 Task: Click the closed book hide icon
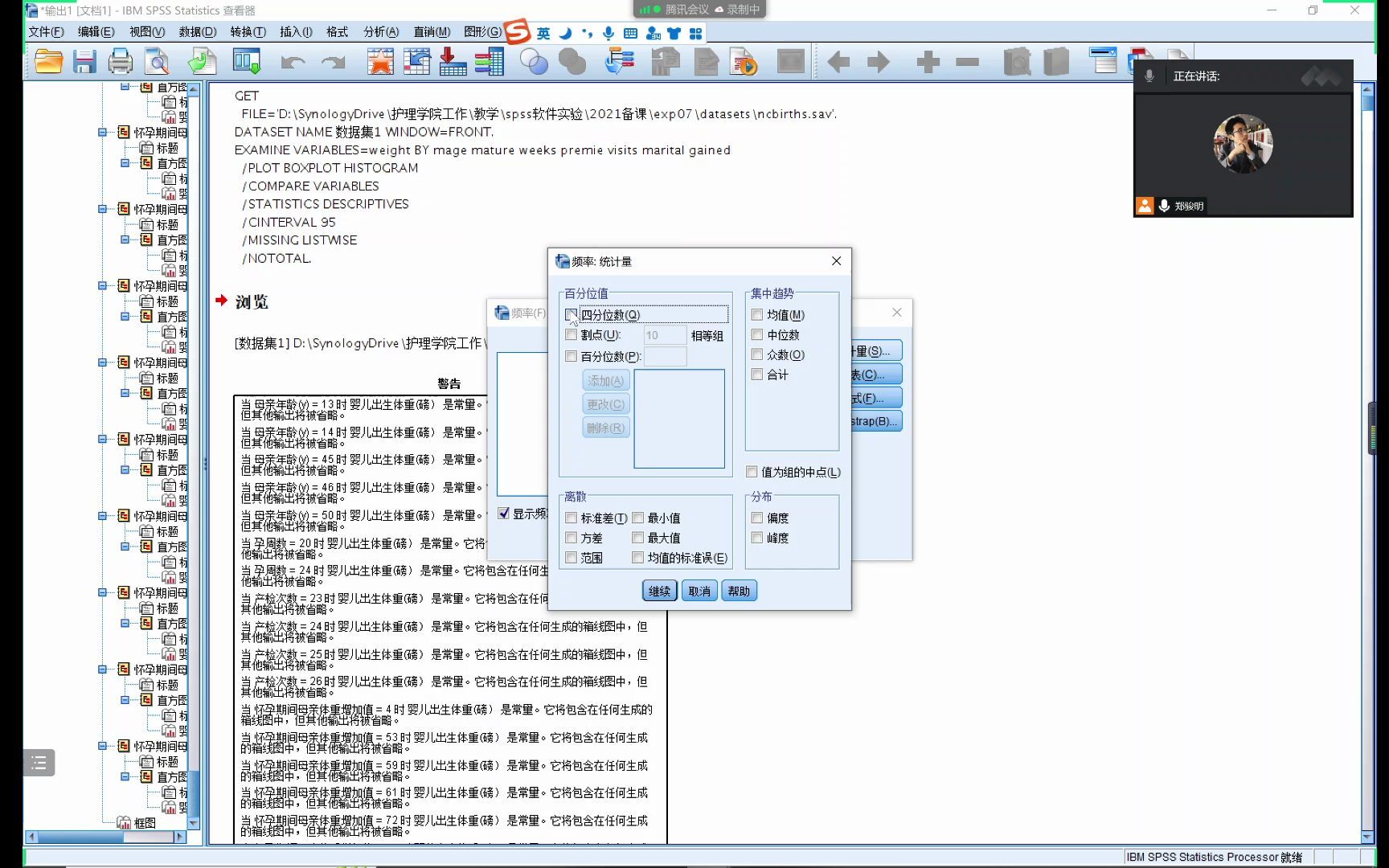[1056, 62]
